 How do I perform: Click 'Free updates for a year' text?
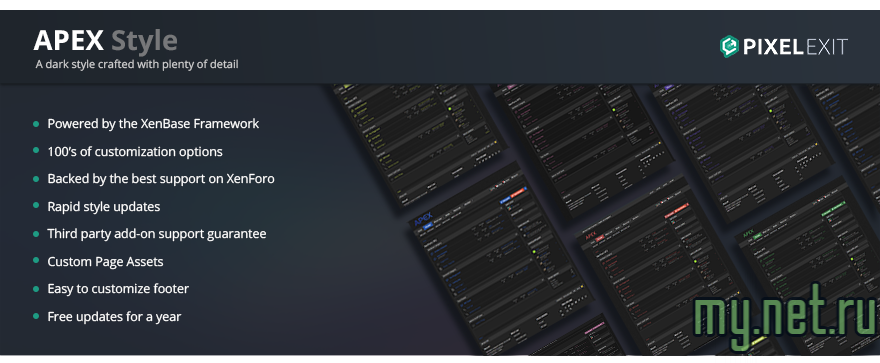tap(114, 317)
